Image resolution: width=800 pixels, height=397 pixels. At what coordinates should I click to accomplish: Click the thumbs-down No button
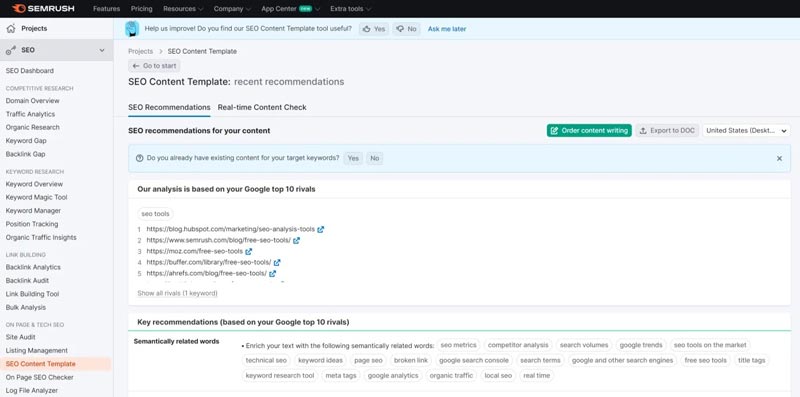click(407, 29)
